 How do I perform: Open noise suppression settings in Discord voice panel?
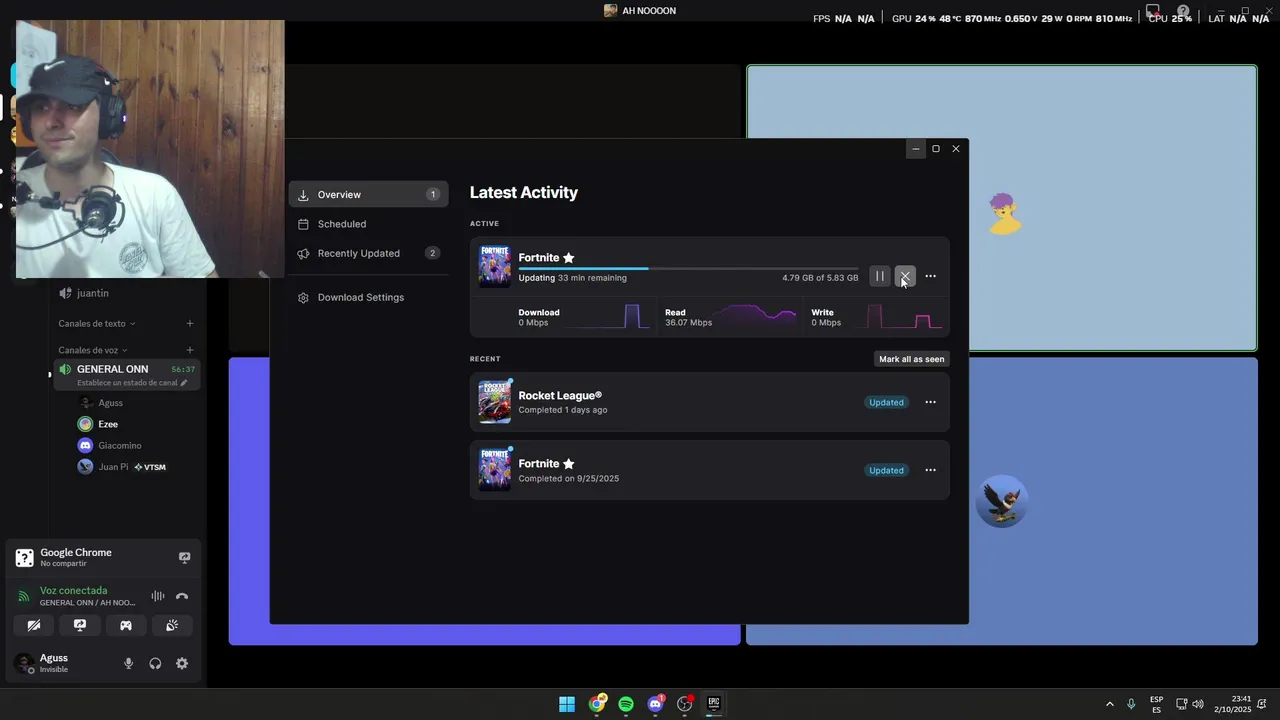pos(158,596)
